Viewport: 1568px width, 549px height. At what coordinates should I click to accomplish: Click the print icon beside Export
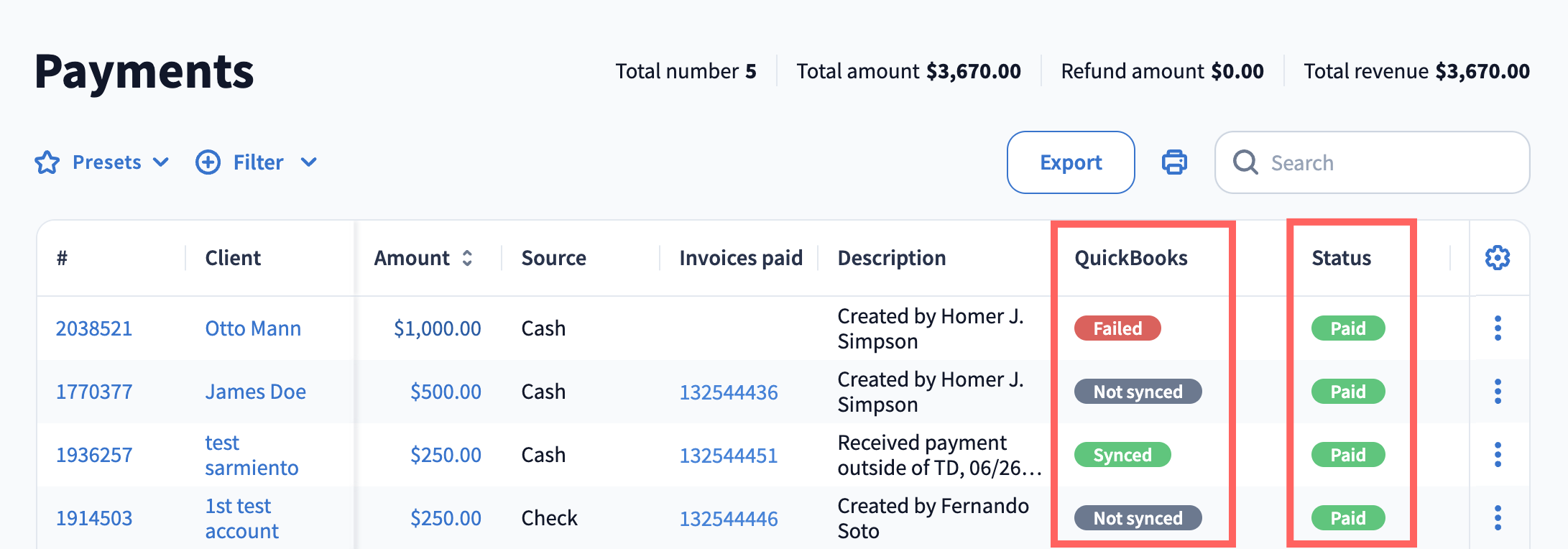point(1174,162)
